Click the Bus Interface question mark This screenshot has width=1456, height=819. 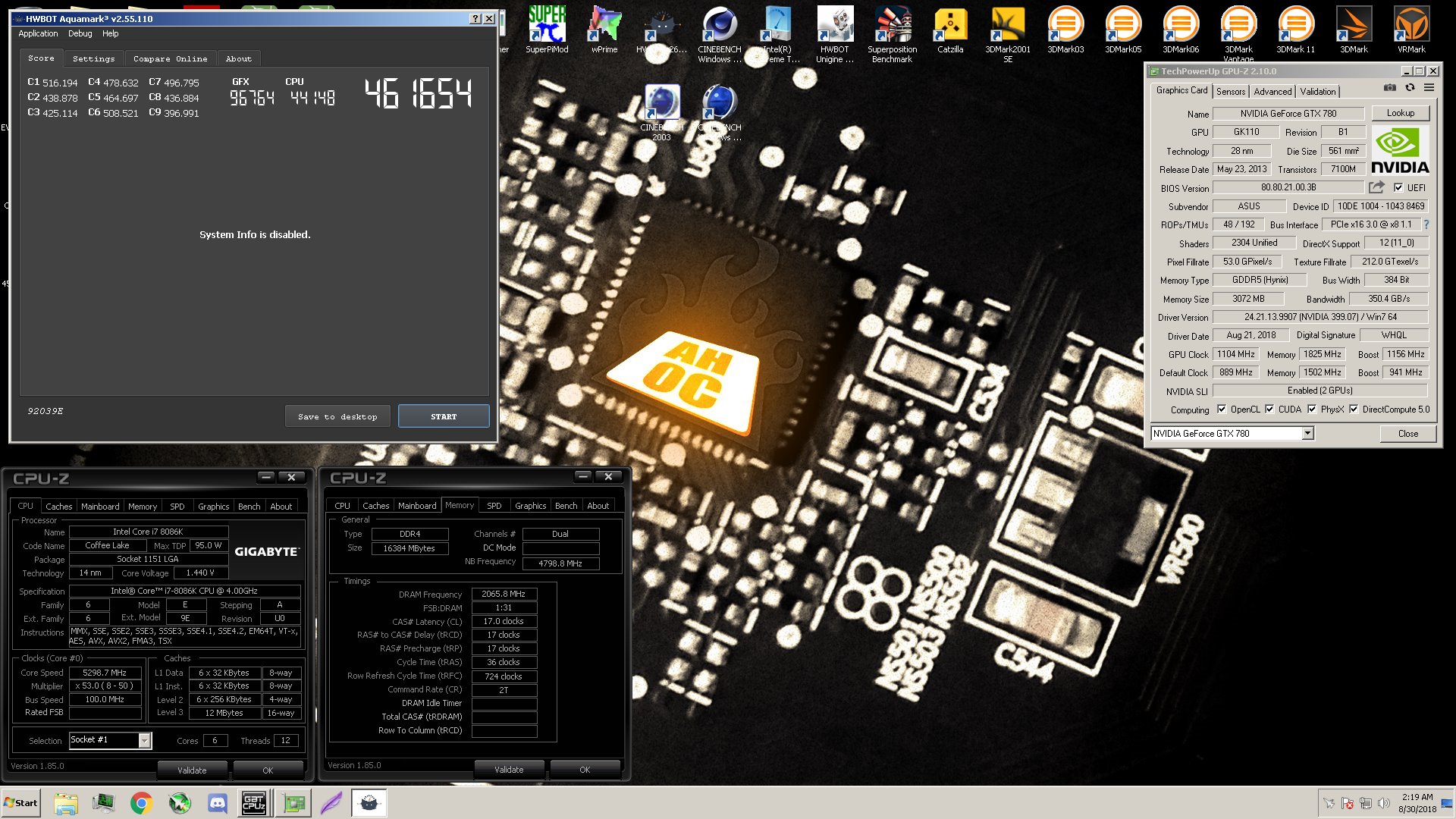1426,224
